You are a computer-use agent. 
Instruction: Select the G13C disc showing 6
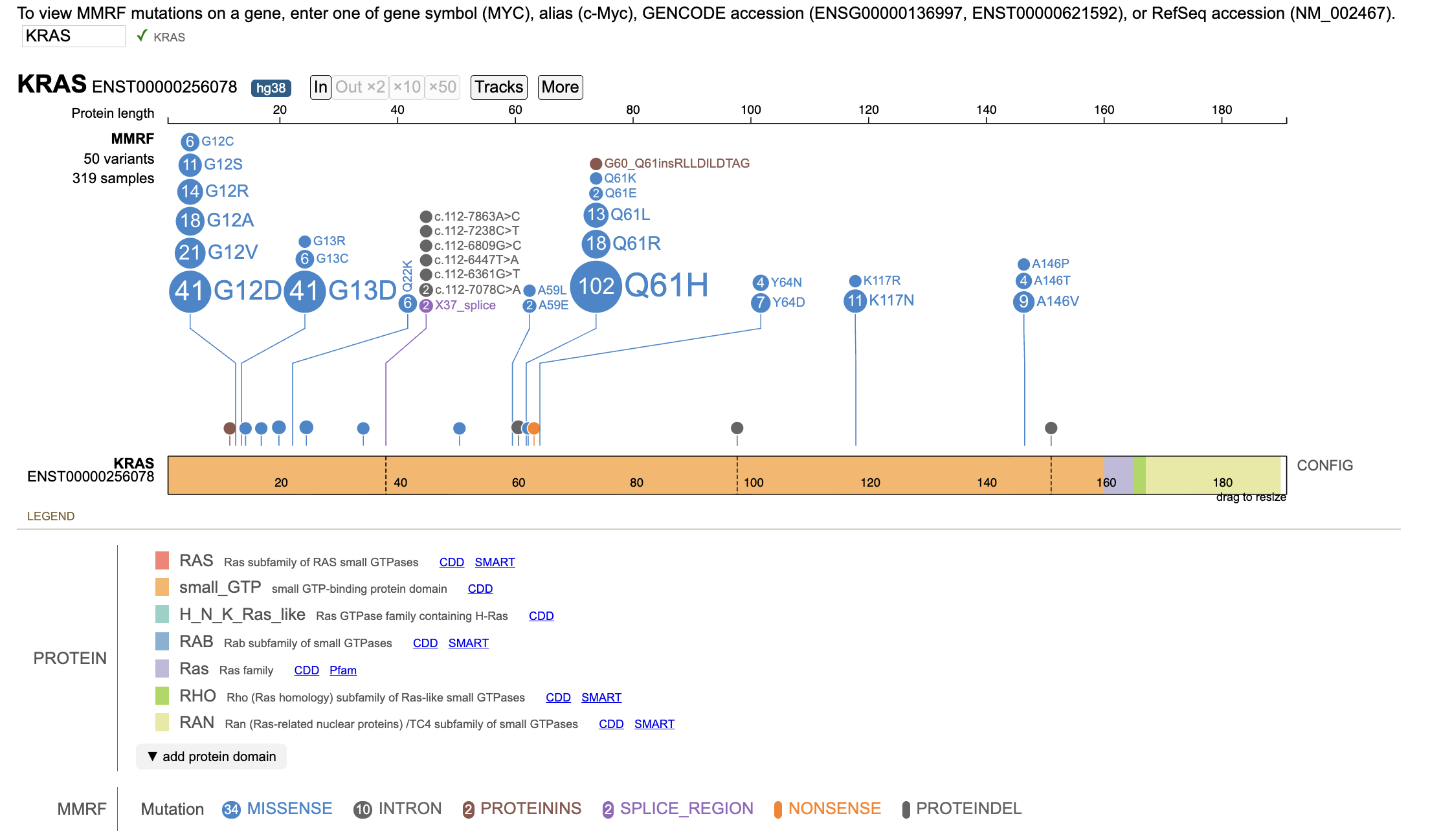point(304,259)
